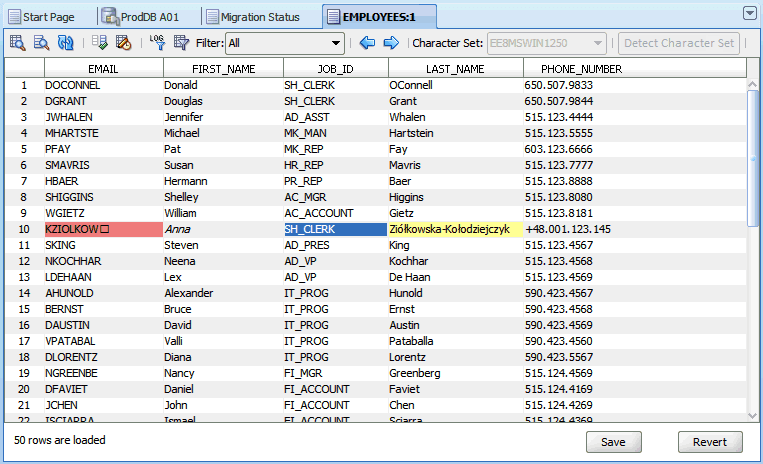763x464 pixels.
Task: Switch to the ProdDB A01 tab
Action: coord(141,17)
